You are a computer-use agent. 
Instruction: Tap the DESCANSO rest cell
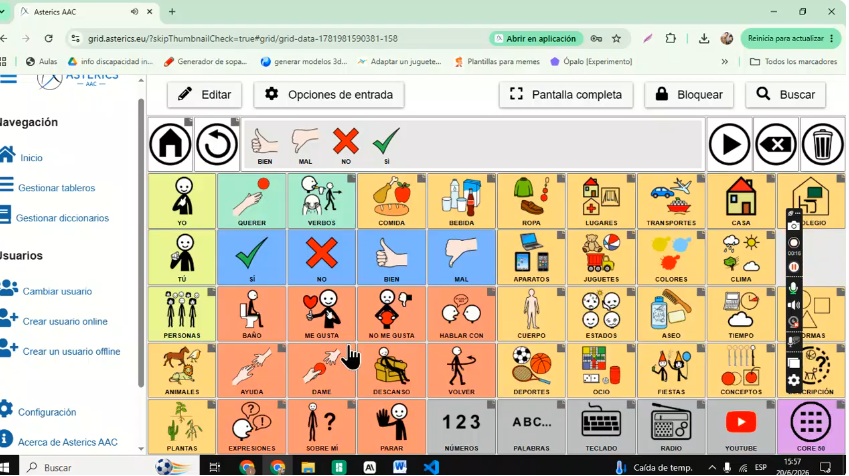coord(391,370)
